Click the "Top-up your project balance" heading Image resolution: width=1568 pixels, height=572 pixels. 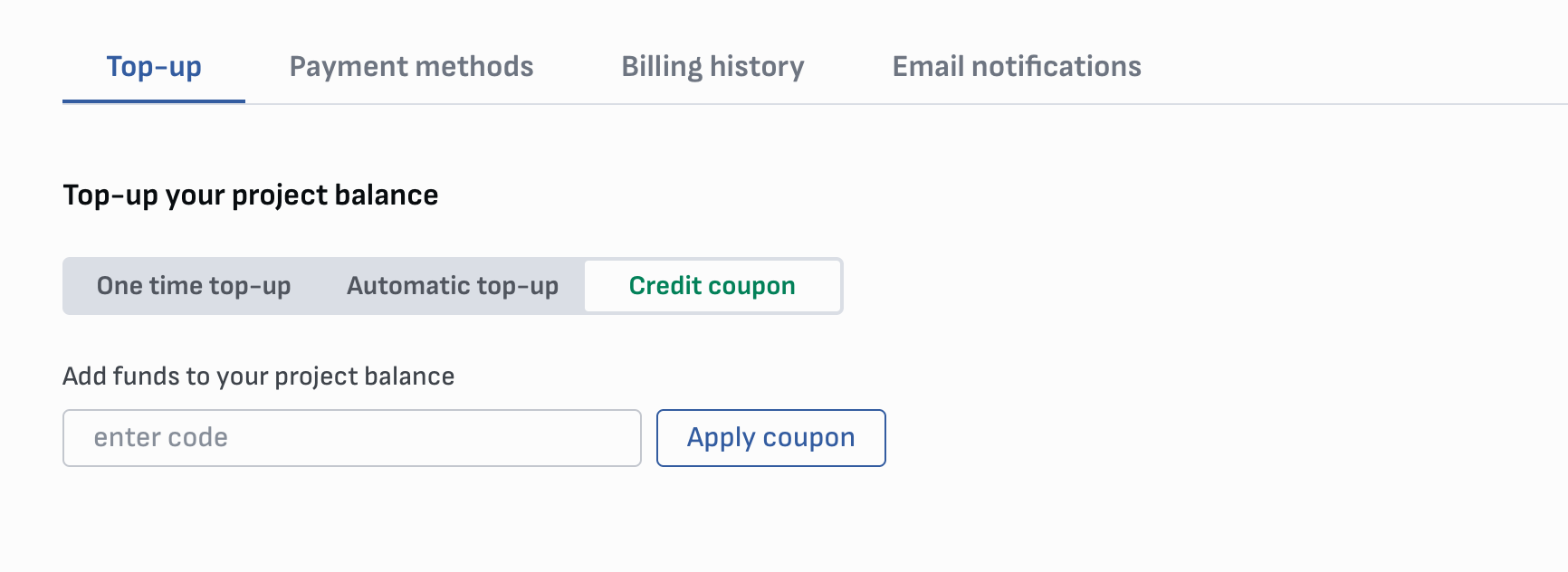[x=251, y=195]
